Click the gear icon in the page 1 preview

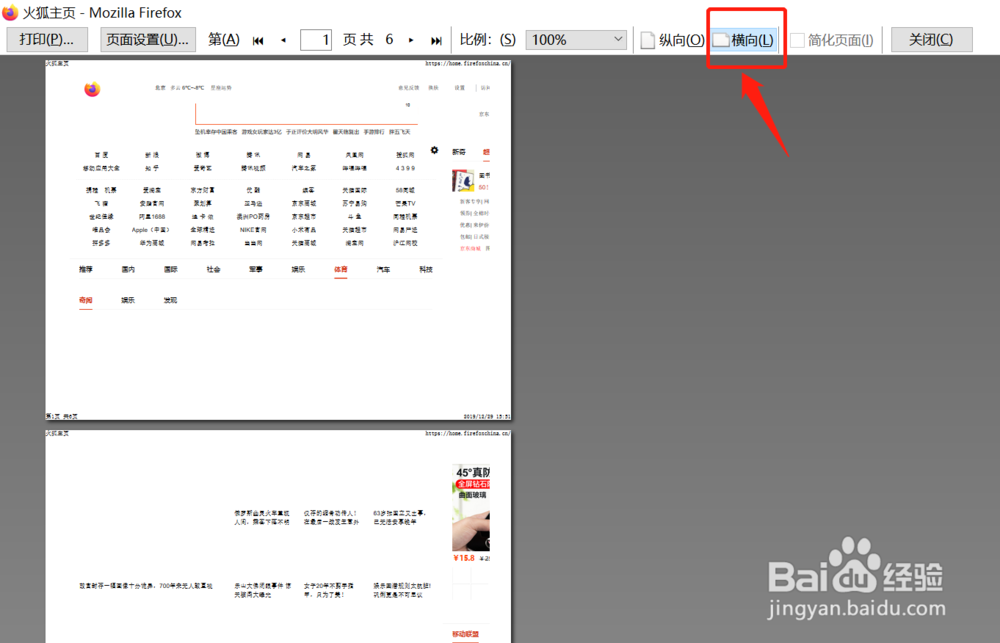click(434, 151)
